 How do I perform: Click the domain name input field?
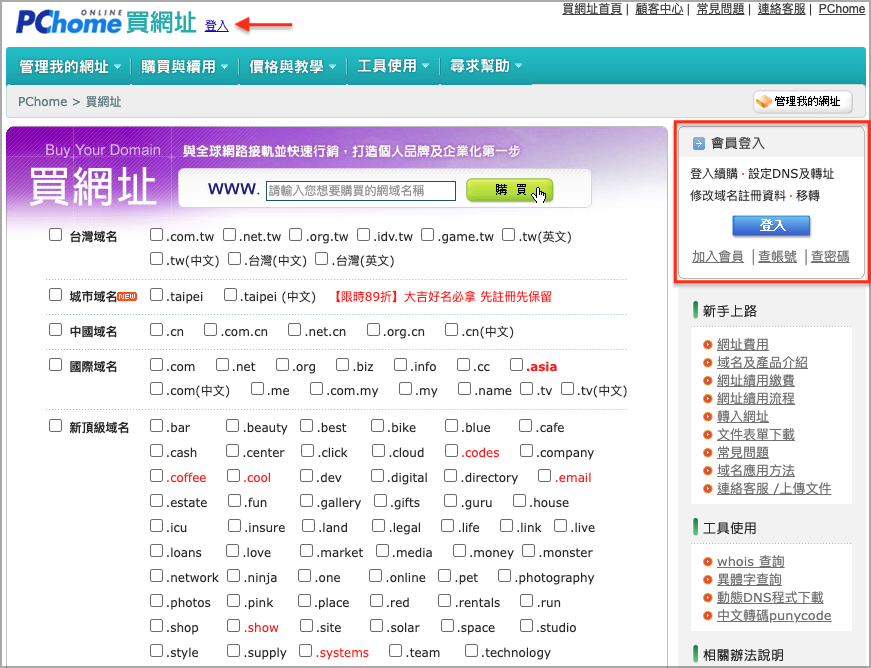(361, 190)
